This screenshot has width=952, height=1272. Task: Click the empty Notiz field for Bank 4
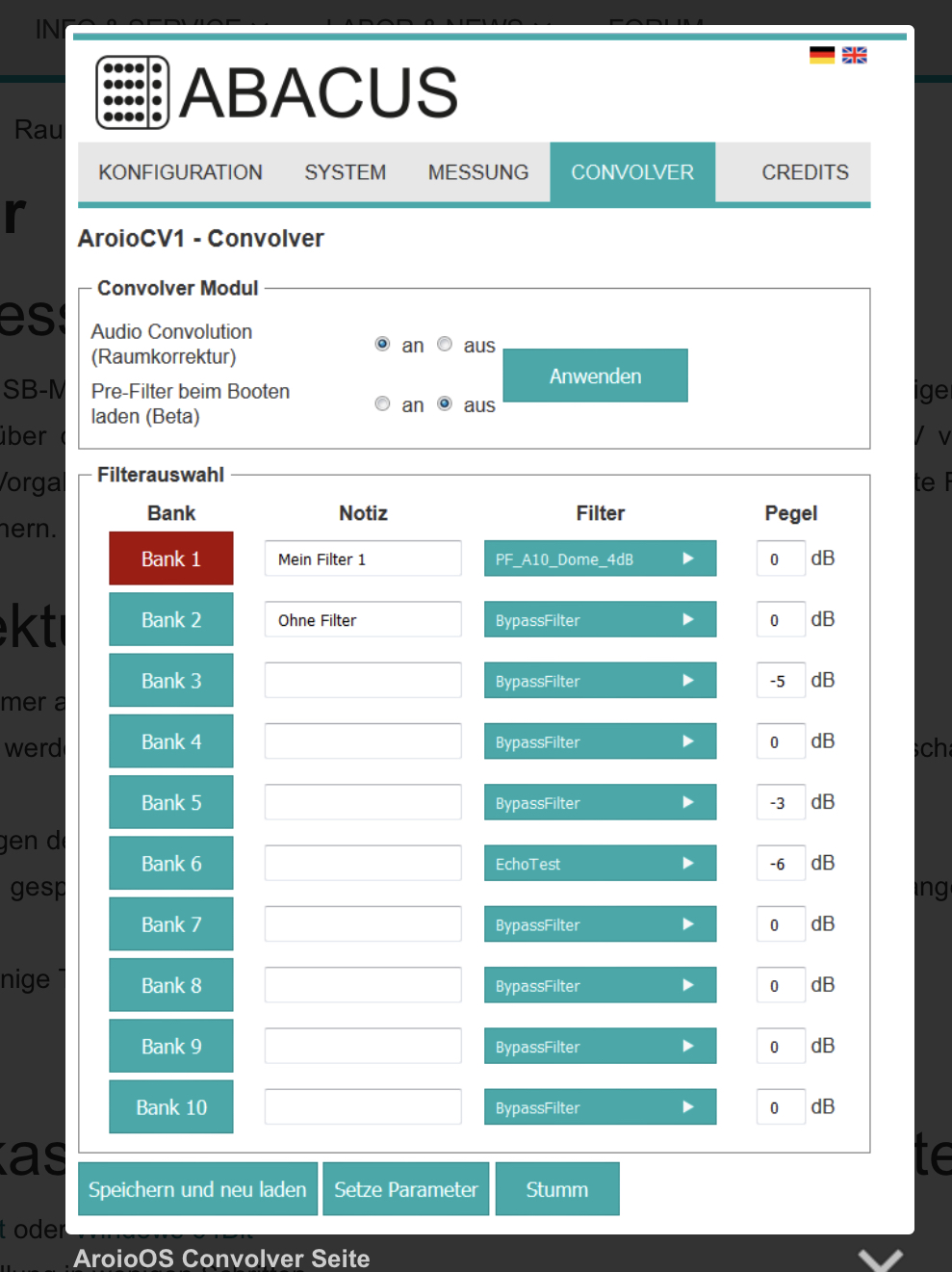click(363, 741)
